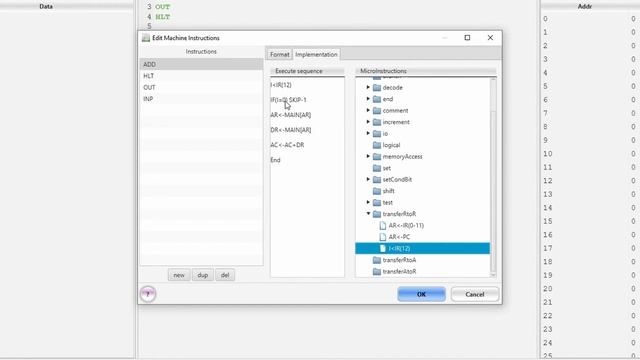Open the purple help question mark button
The image size is (640, 360).
coord(148,294)
